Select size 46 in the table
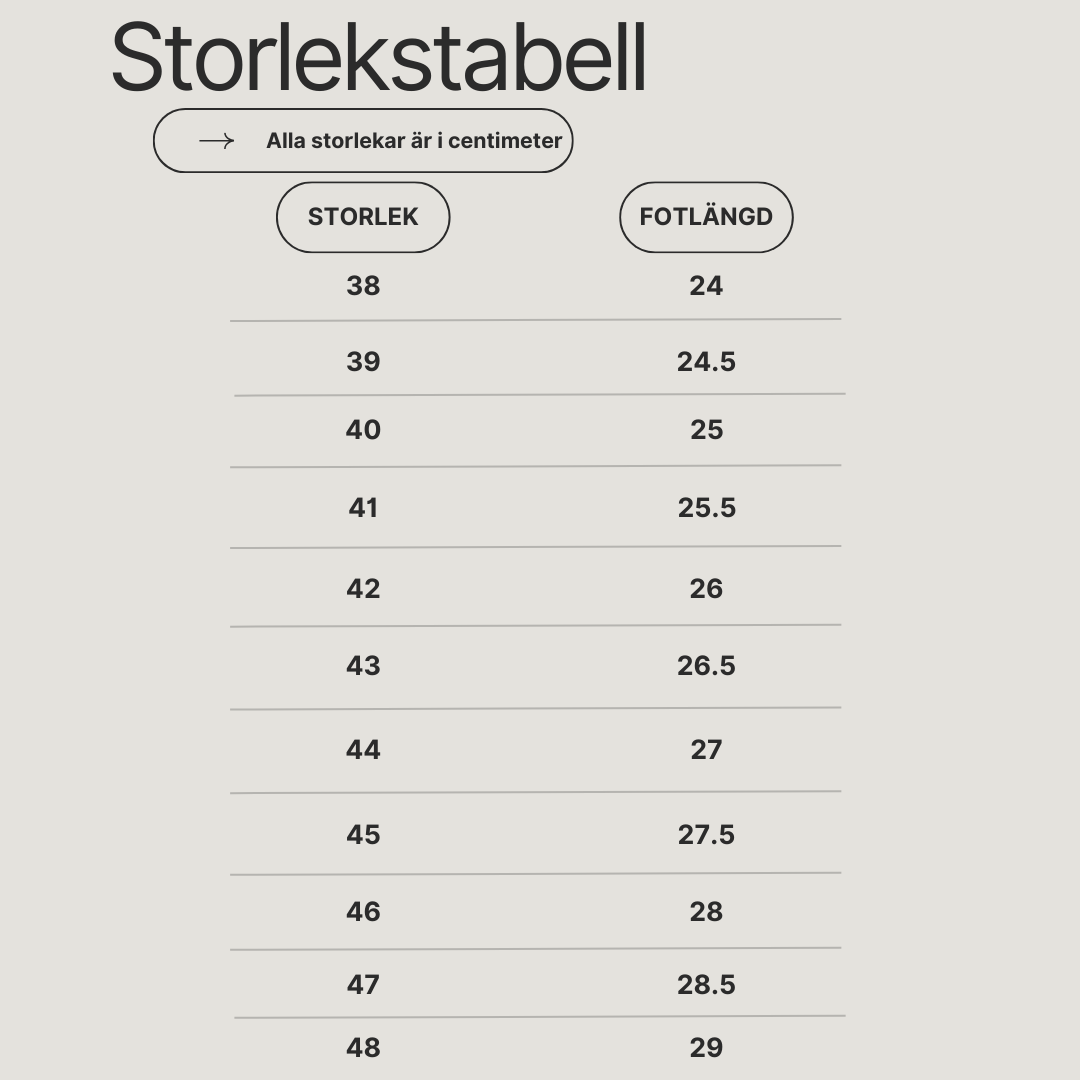1080x1080 pixels. click(x=363, y=912)
